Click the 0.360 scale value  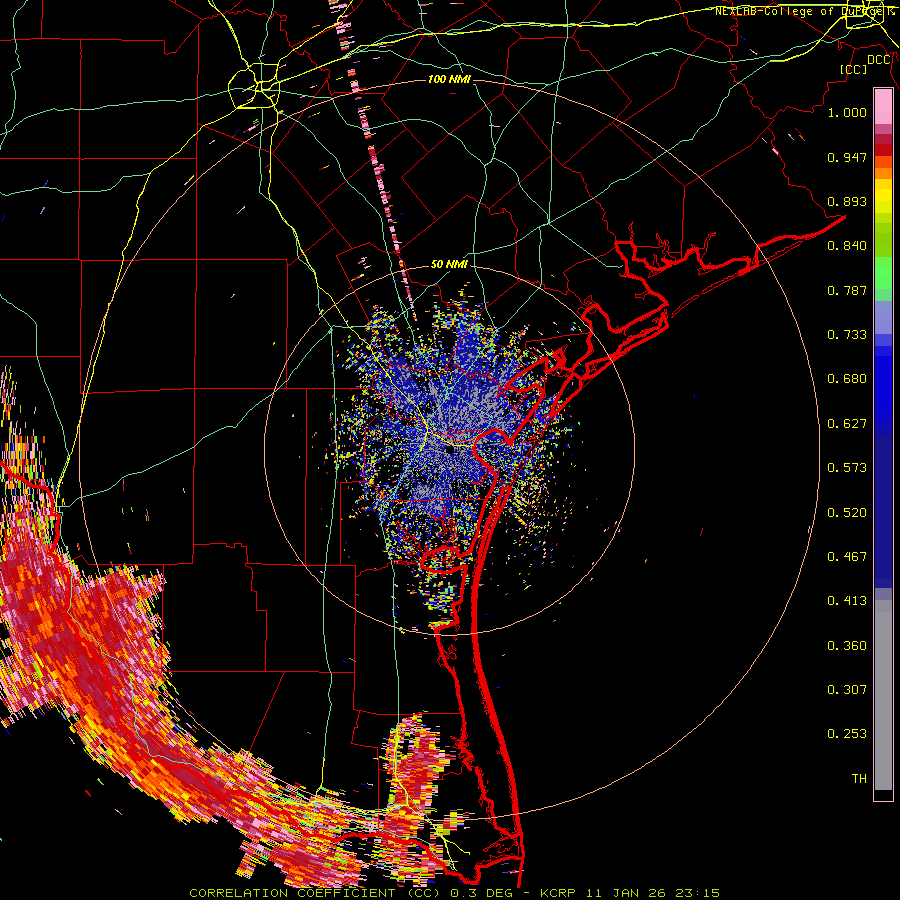[x=847, y=646]
